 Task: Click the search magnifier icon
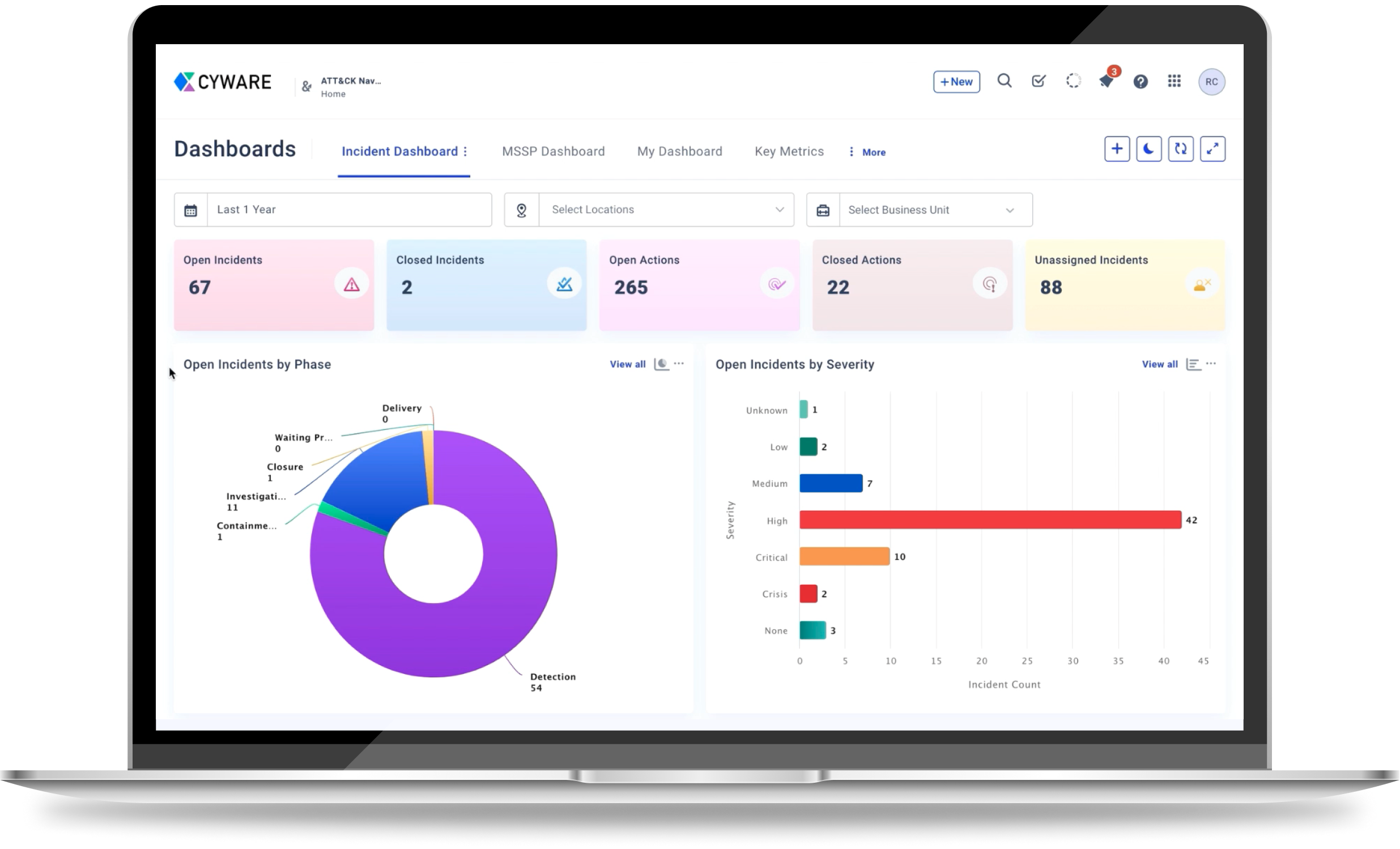[1004, 81]
